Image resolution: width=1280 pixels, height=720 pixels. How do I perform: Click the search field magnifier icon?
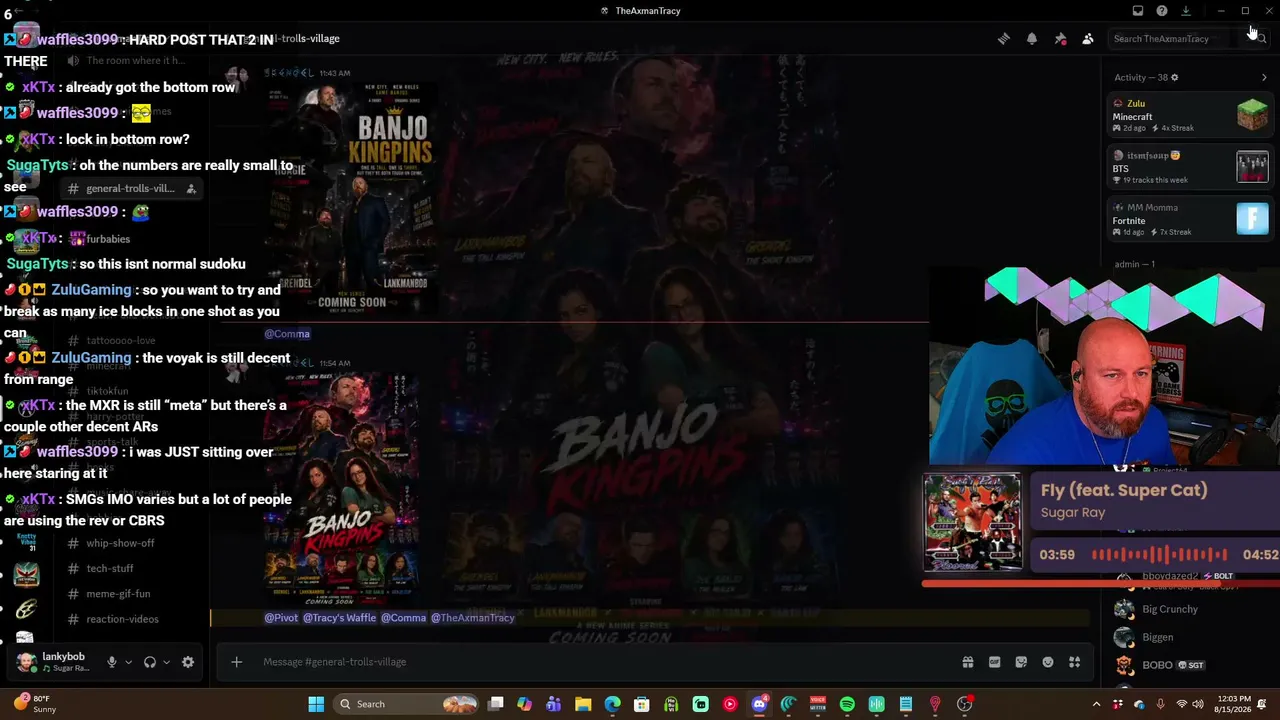[1262, 39]
